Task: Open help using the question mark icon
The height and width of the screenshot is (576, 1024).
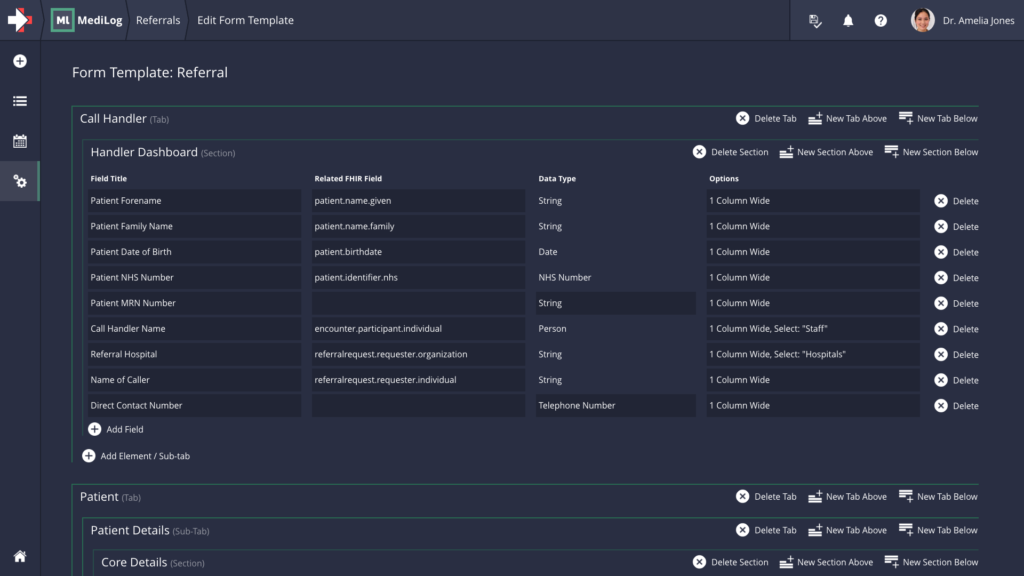Action: [880, 19]
